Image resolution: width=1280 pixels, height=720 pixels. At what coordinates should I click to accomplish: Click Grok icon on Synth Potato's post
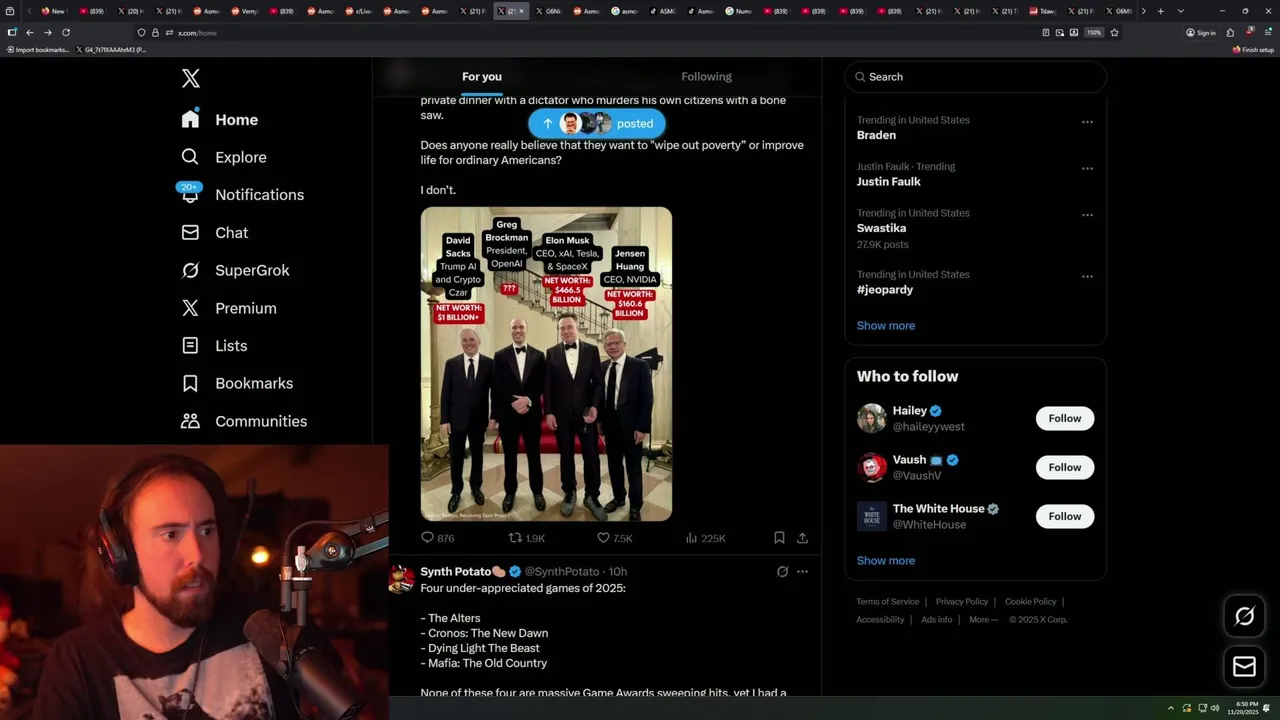coord(782,572)
